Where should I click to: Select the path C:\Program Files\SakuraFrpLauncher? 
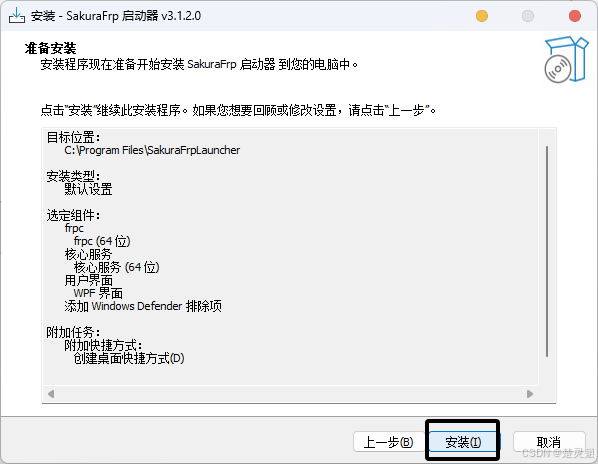click(152, 150)
